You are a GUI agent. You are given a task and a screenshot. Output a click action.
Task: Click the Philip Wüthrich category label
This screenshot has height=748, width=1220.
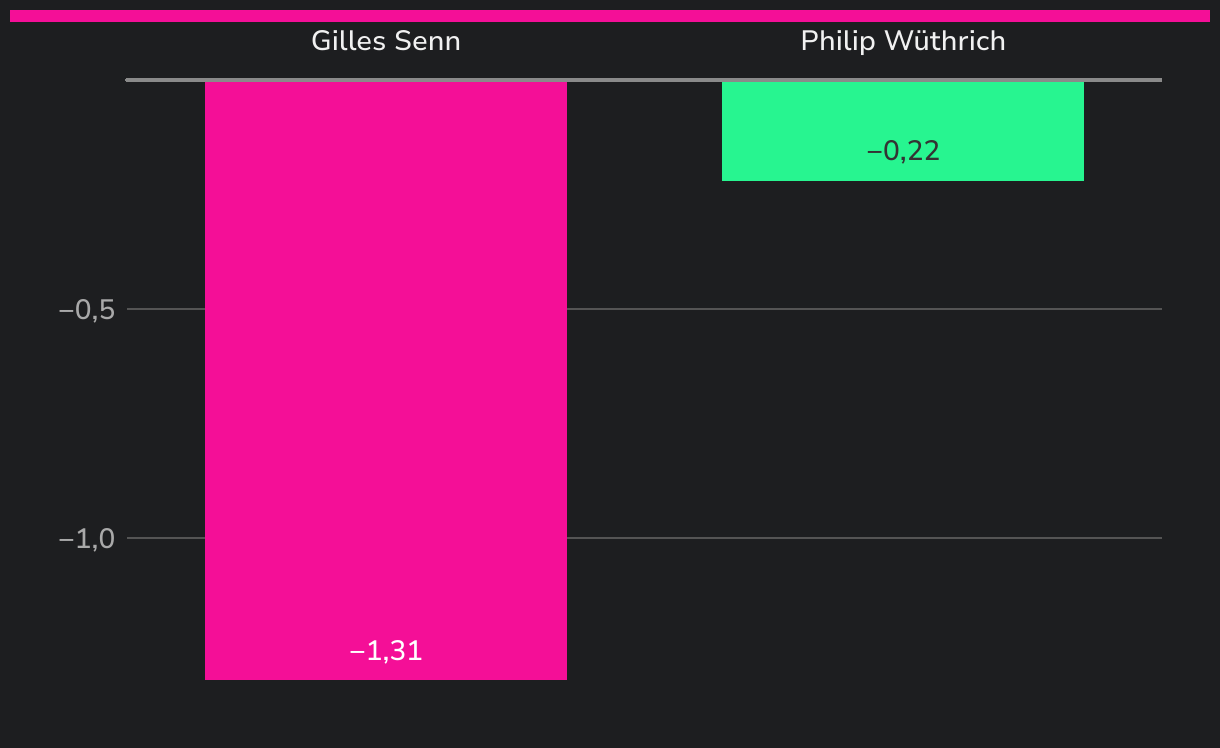[x=902, y=41]
